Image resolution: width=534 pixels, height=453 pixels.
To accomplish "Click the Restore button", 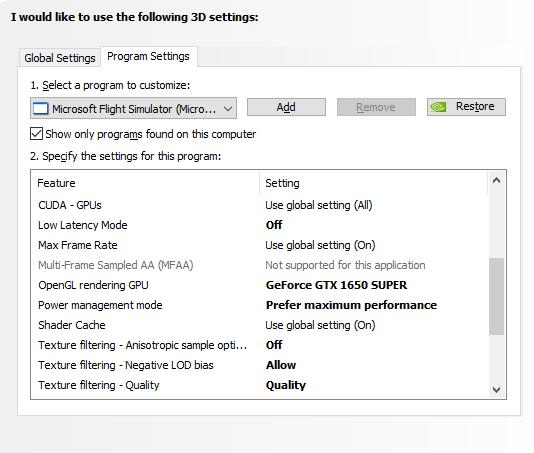I will (466, 107).
